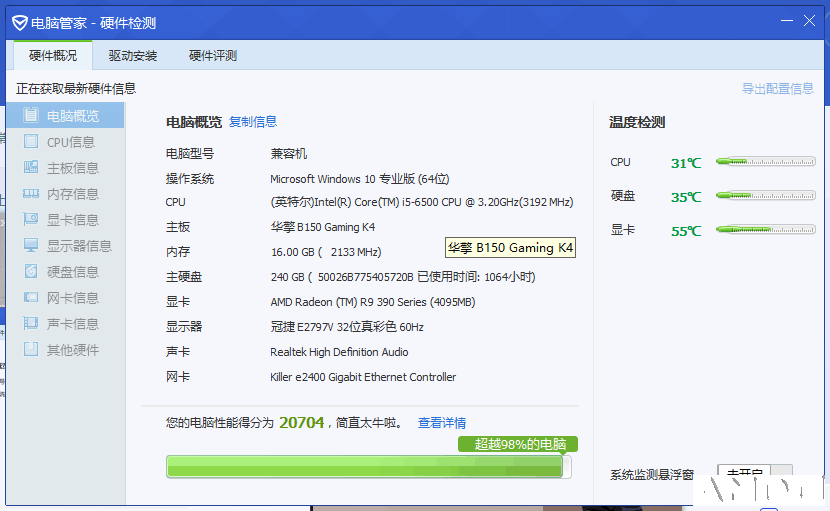Click the 16.00 GB memory value

tap(326, 252)
